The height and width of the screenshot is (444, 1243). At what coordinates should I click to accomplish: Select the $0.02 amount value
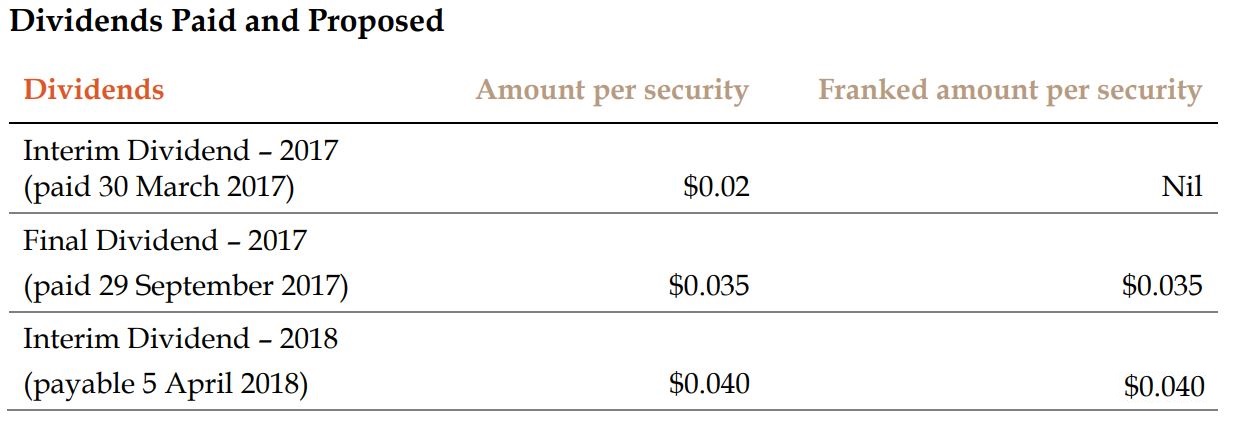(716, 188)
